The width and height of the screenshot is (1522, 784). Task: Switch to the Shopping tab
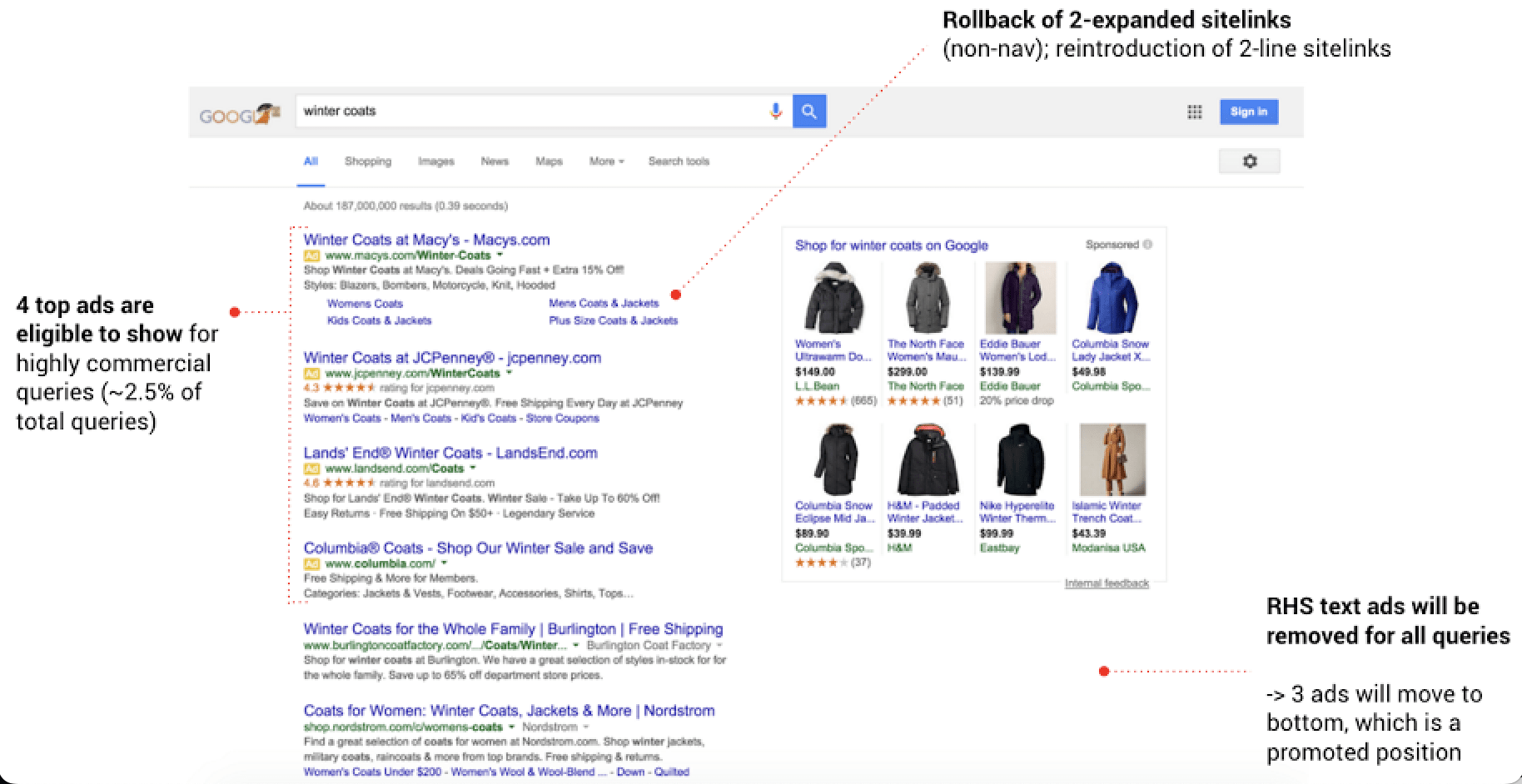click(367, 161)
